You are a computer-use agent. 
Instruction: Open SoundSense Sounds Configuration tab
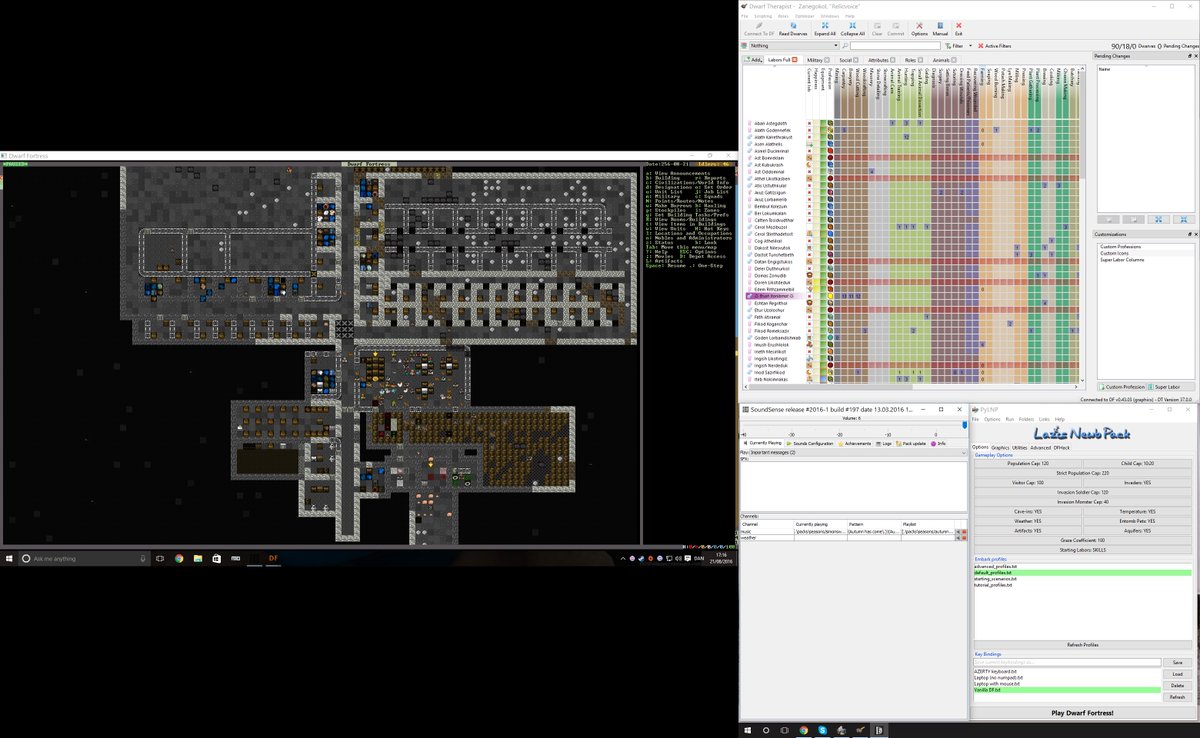click(810, 443)
